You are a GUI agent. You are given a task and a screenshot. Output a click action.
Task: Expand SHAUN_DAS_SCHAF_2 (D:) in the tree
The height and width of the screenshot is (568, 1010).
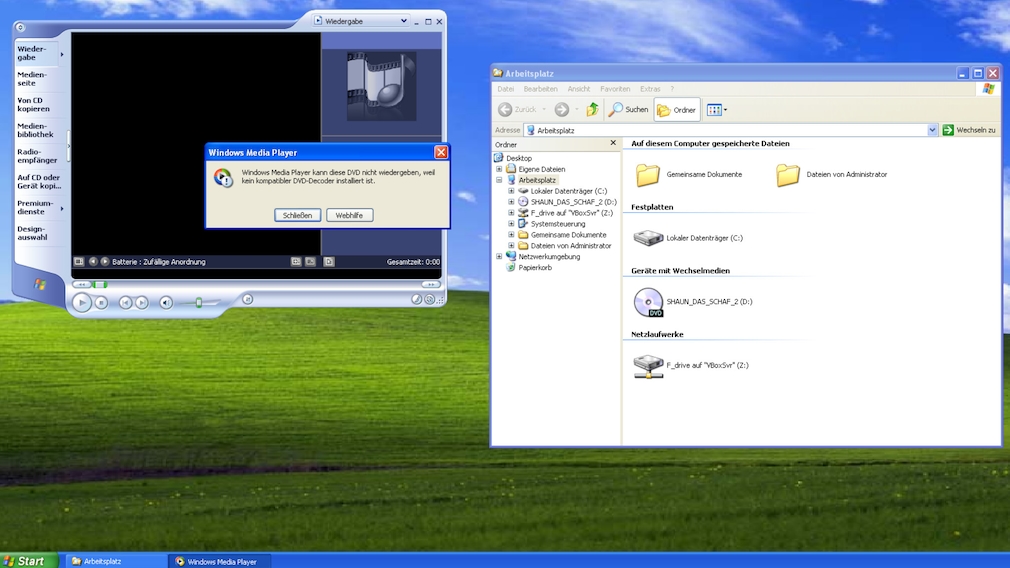click(511, 202)
